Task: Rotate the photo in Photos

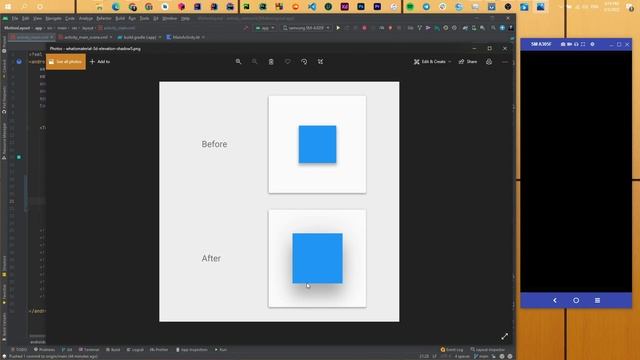Action: click(304, 62)
